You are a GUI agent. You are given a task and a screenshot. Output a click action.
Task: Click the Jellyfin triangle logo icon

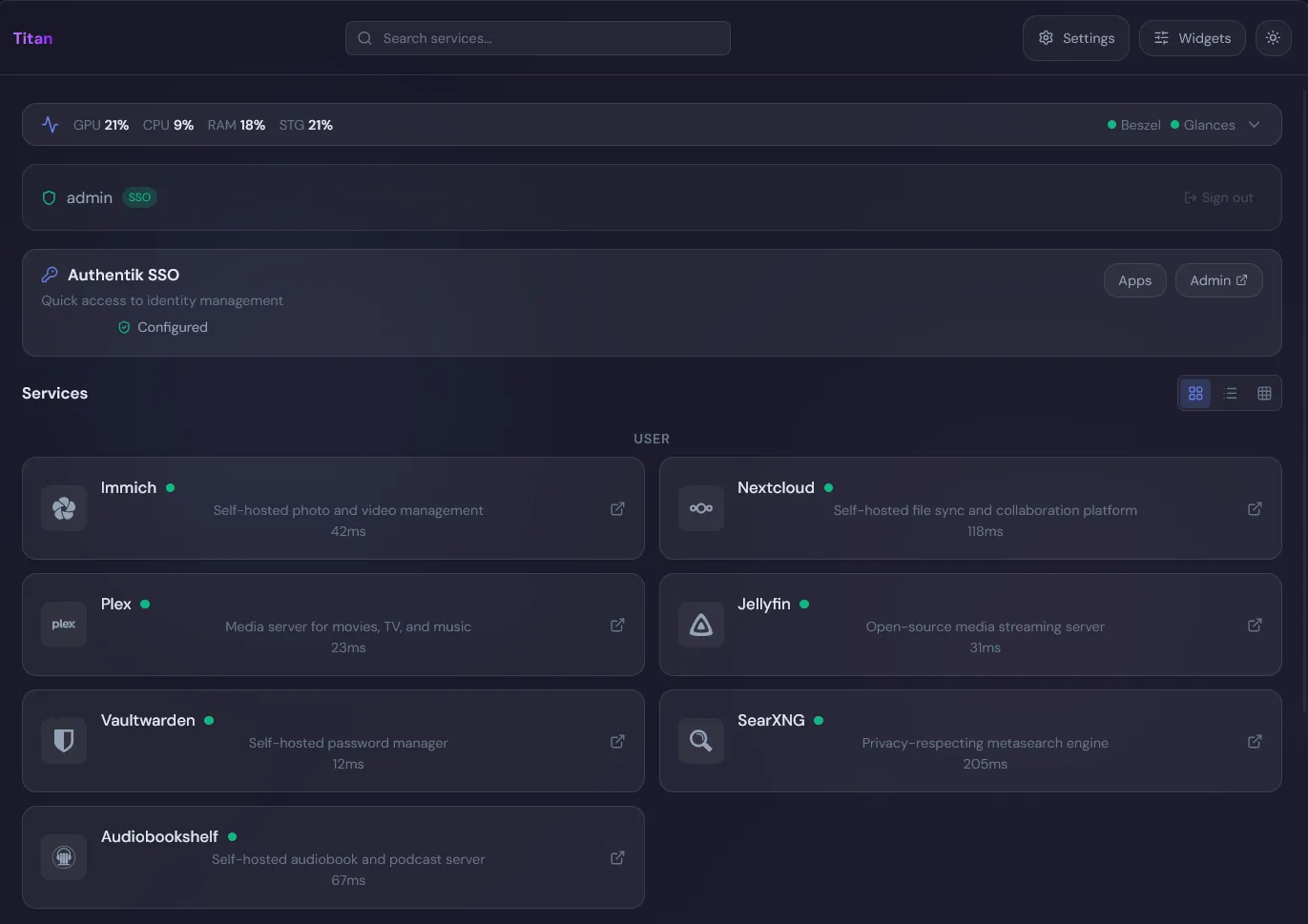701,625
